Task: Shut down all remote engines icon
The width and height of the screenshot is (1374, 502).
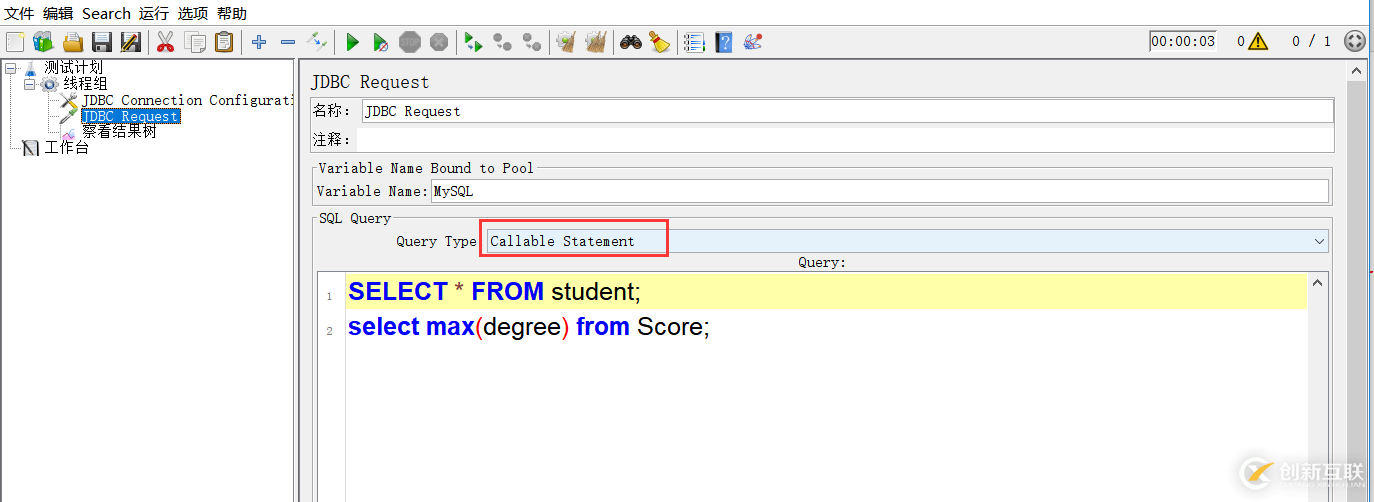Action: (x=532, y=42)
